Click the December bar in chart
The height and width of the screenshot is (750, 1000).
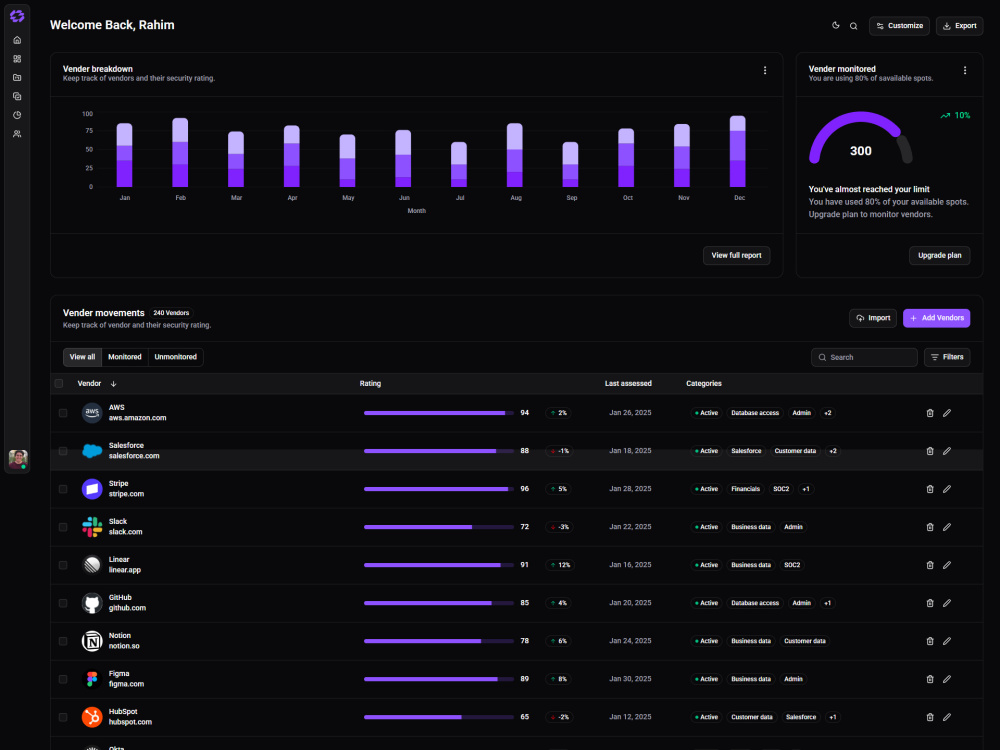pos(738,151)
